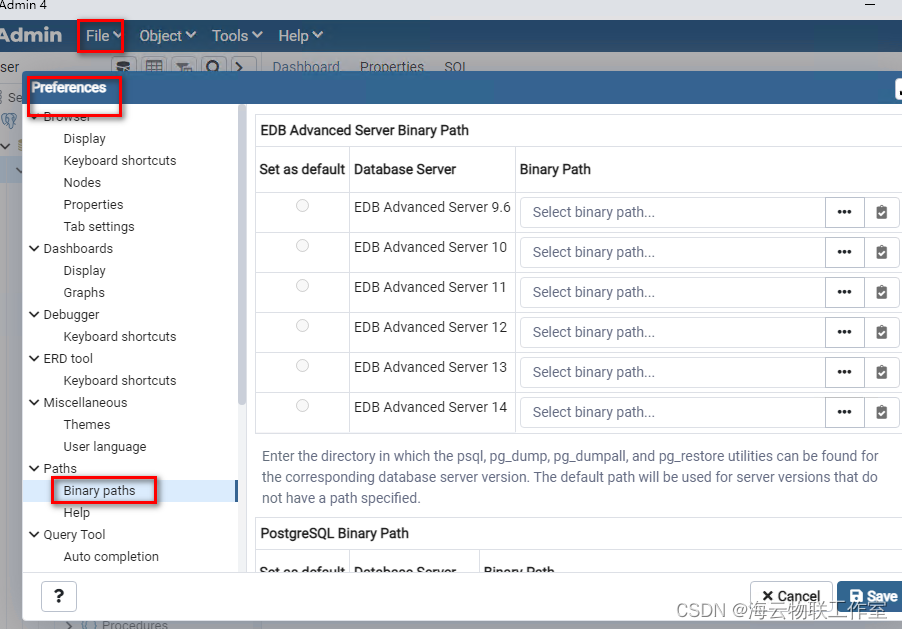Select Keyboard shortcuts under Debugger

(120, 337)
